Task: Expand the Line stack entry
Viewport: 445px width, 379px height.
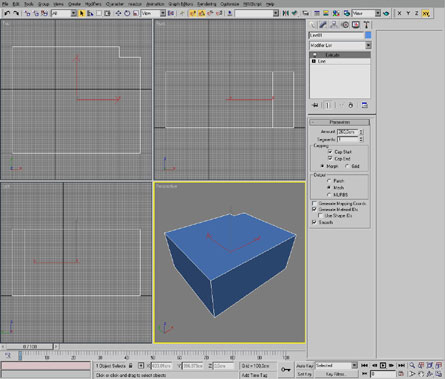Action: click(x=313, y=61)
